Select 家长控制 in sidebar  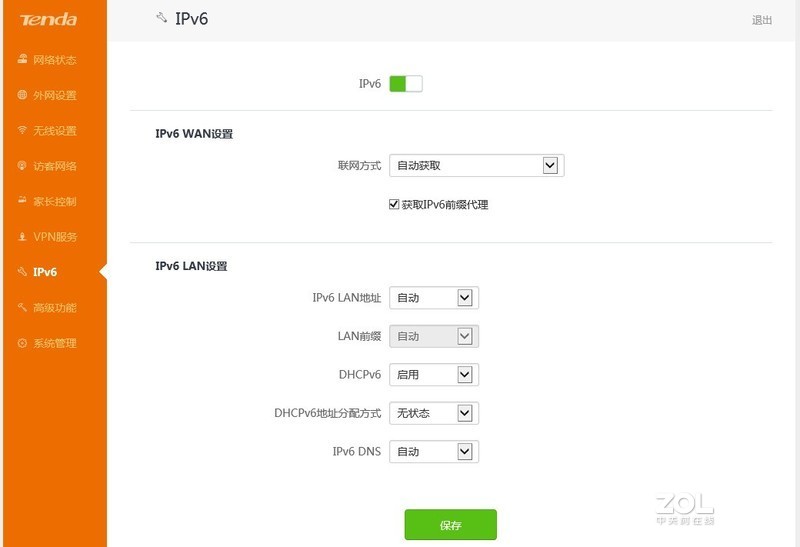pyautogui.click(x=55, y=202)
